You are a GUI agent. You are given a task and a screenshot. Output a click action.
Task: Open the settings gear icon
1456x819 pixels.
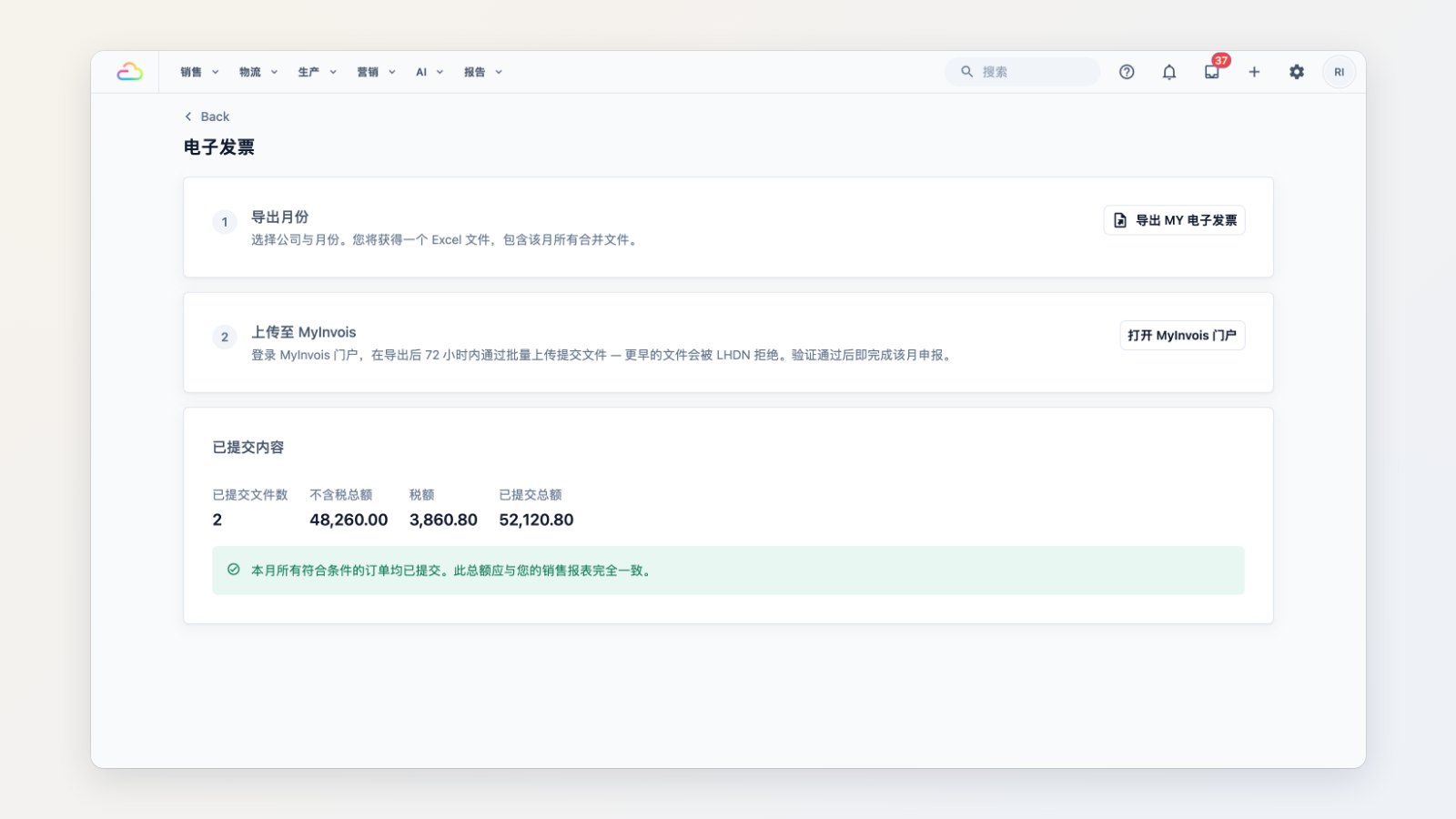tap(1297, 72)
